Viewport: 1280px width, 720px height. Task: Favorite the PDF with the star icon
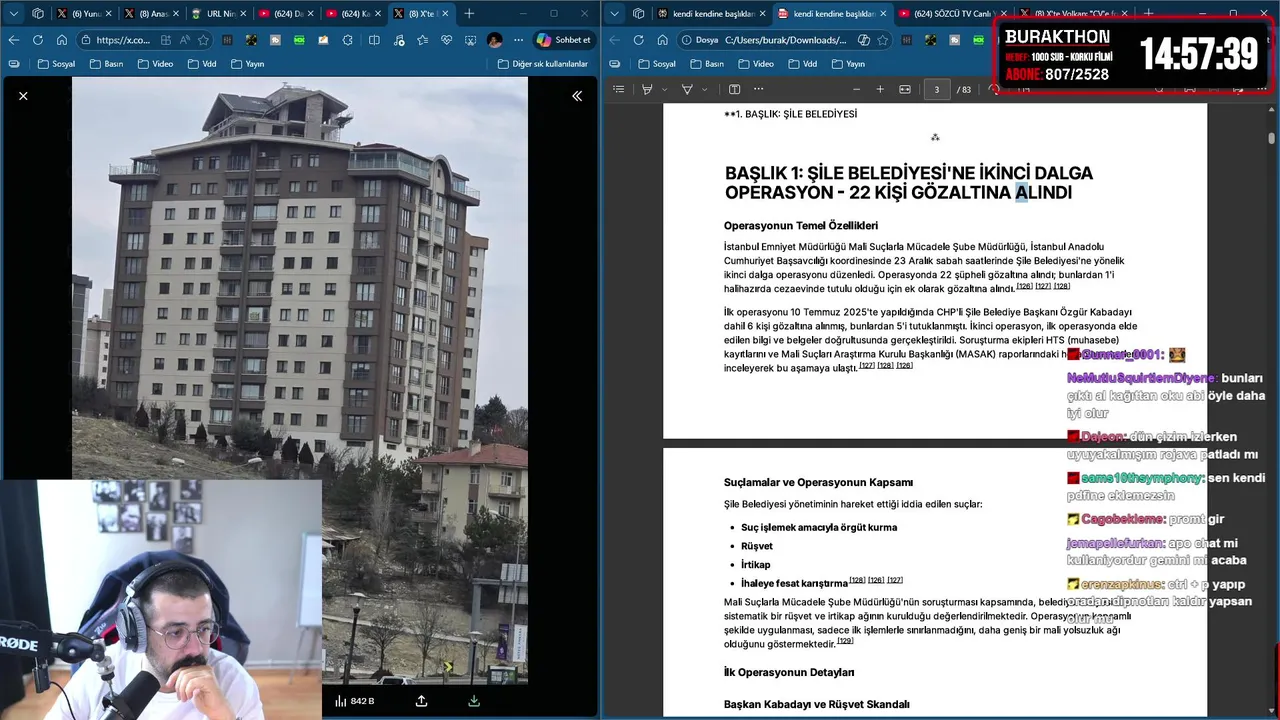(x=884, y=40)
